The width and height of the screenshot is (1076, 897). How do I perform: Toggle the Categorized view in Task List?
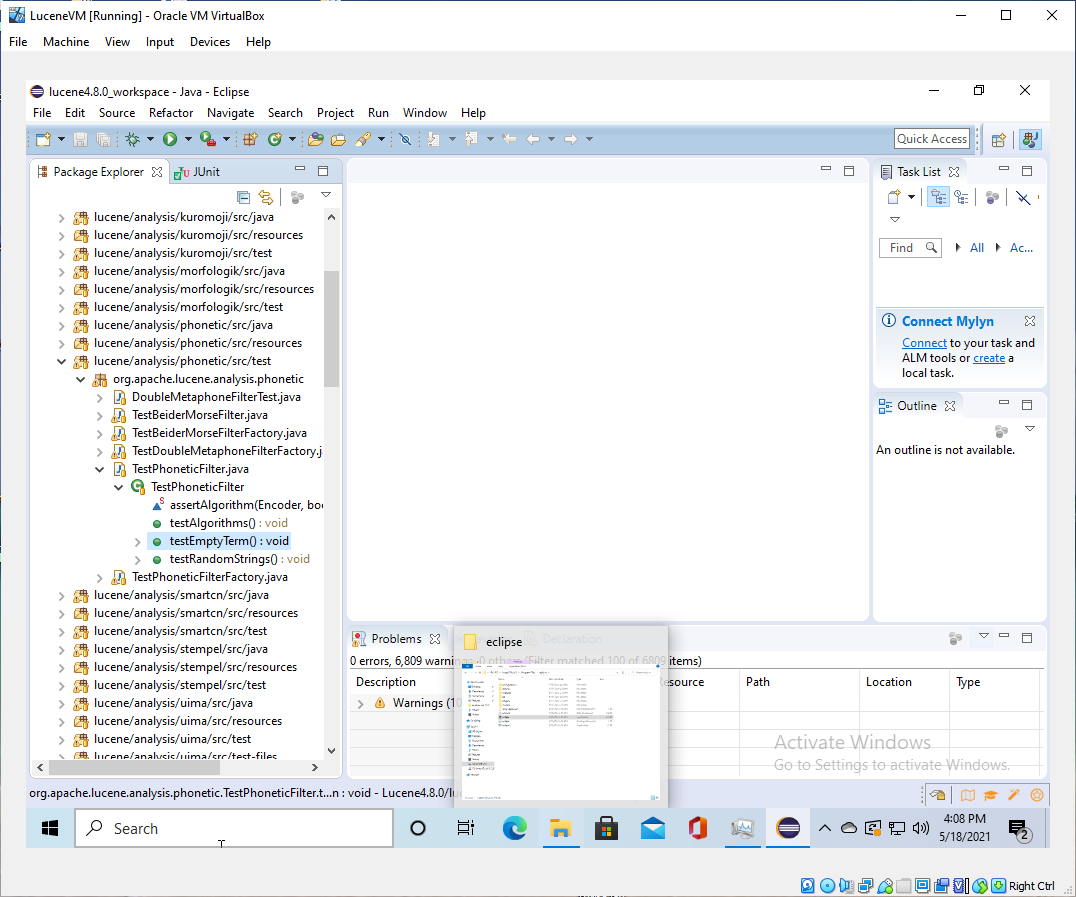pyautogui.click(x=938, y=197)
